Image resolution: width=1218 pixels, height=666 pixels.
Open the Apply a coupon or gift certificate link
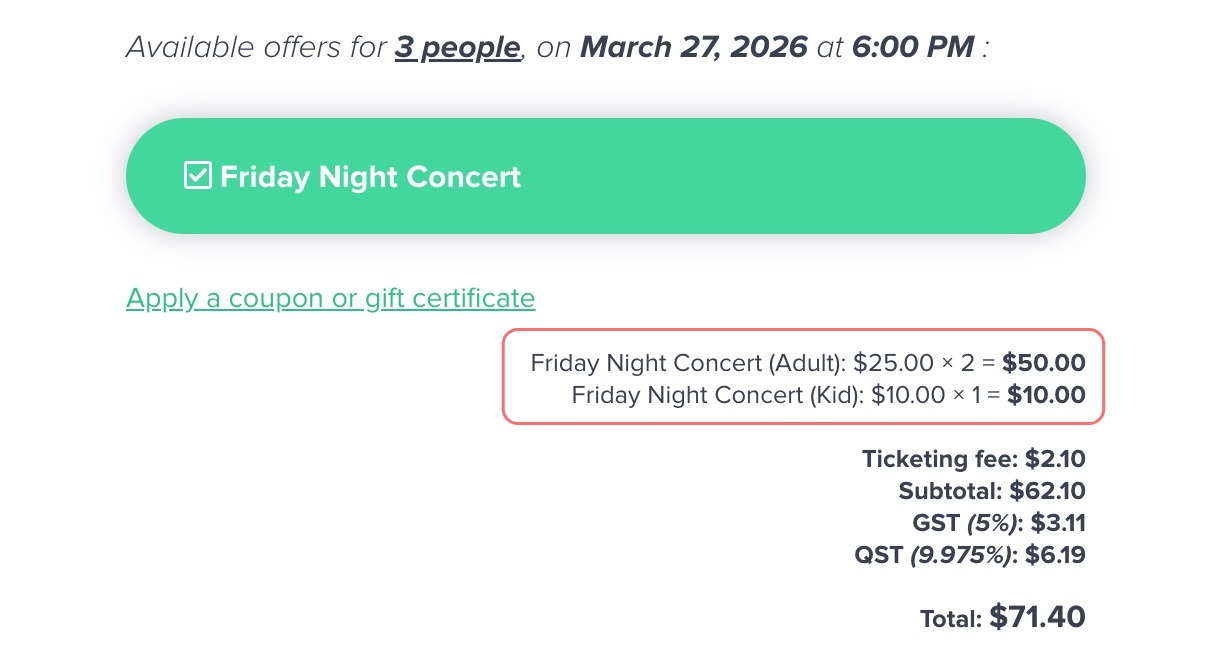(x=330, y=298)
